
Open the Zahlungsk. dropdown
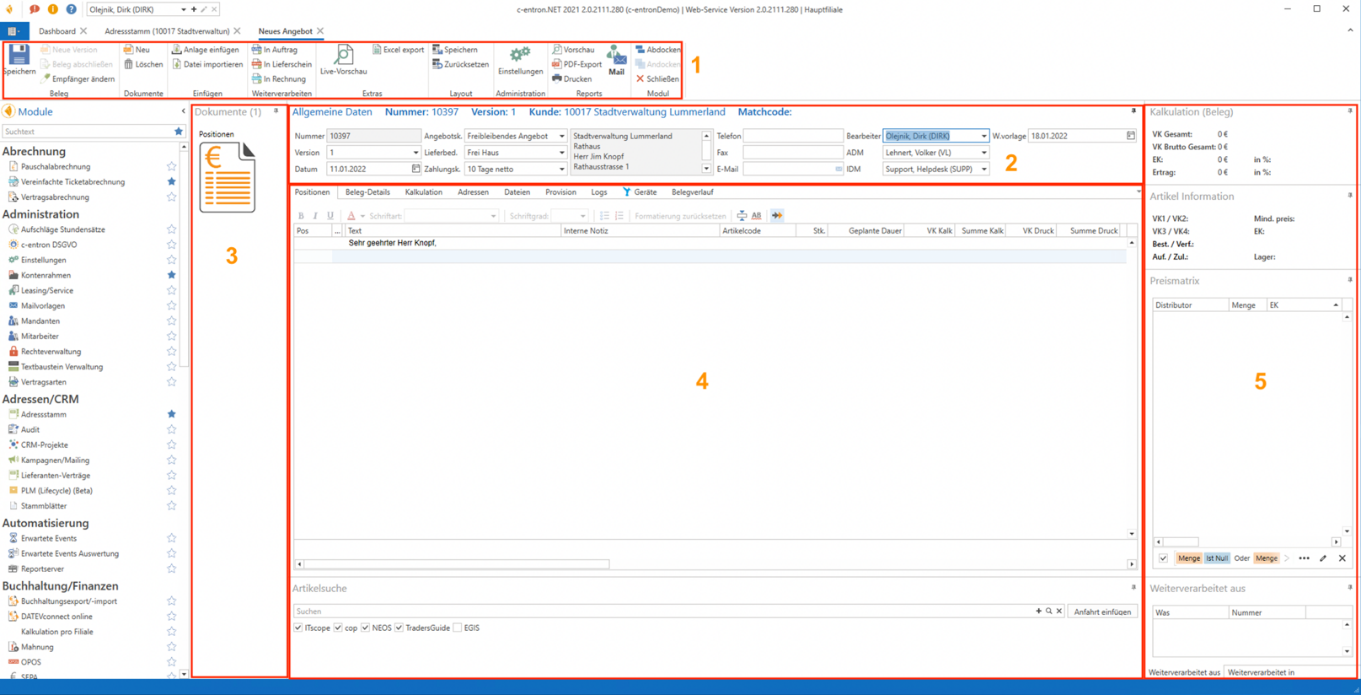[x=561, y=169]
